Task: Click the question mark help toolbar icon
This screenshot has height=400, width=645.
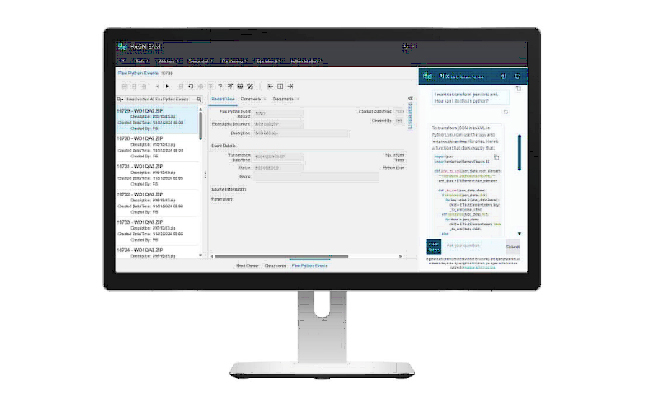Action: (x=220, y=86)
